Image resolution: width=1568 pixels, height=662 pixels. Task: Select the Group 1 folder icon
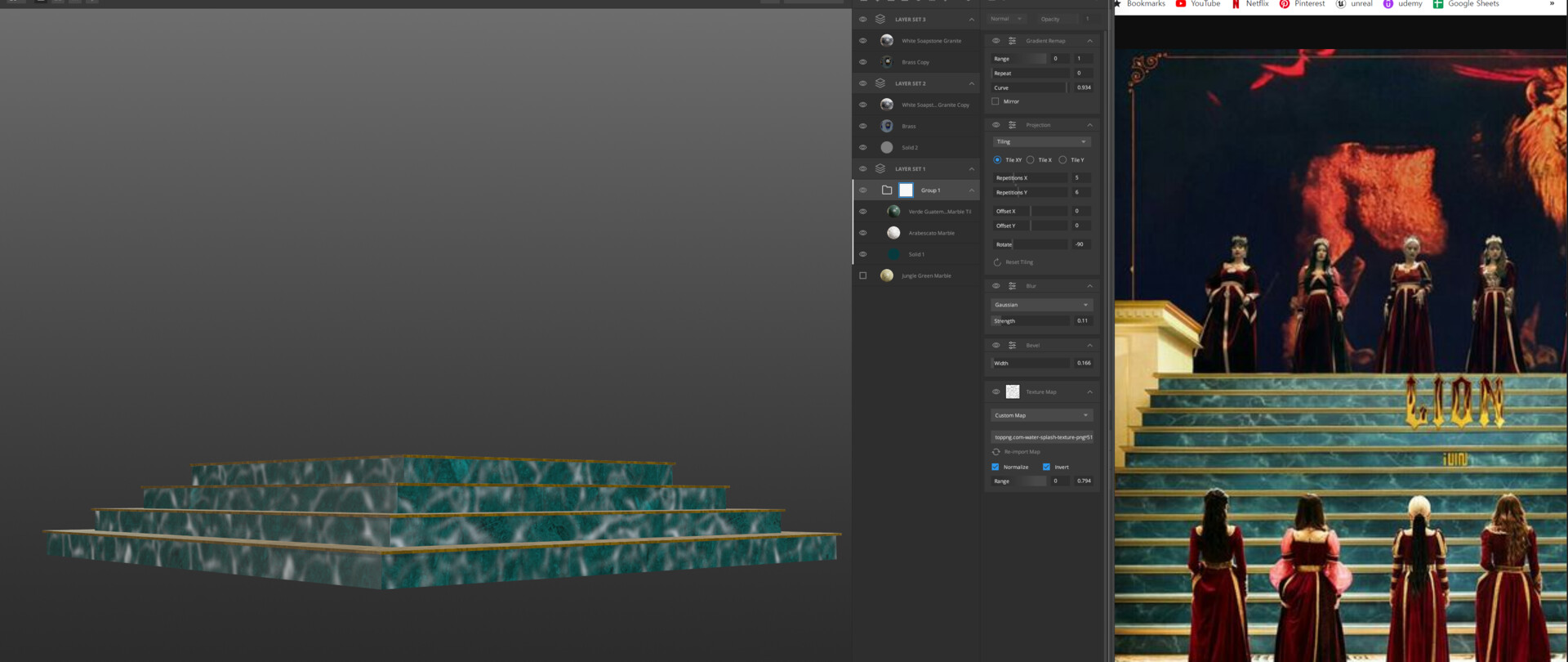[x=887, y=190]
